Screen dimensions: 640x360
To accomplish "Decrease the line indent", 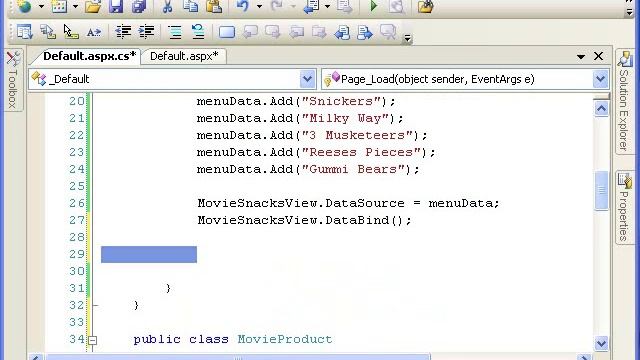I will [123, 32].
